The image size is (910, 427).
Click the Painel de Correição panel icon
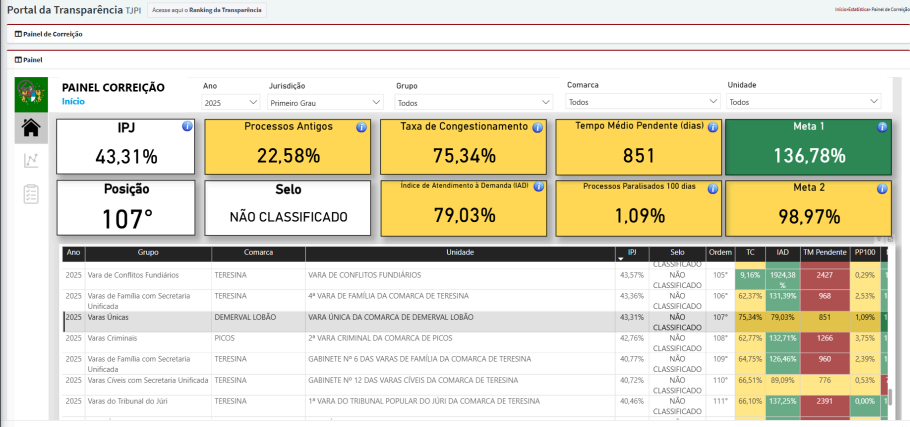(18, 34)
